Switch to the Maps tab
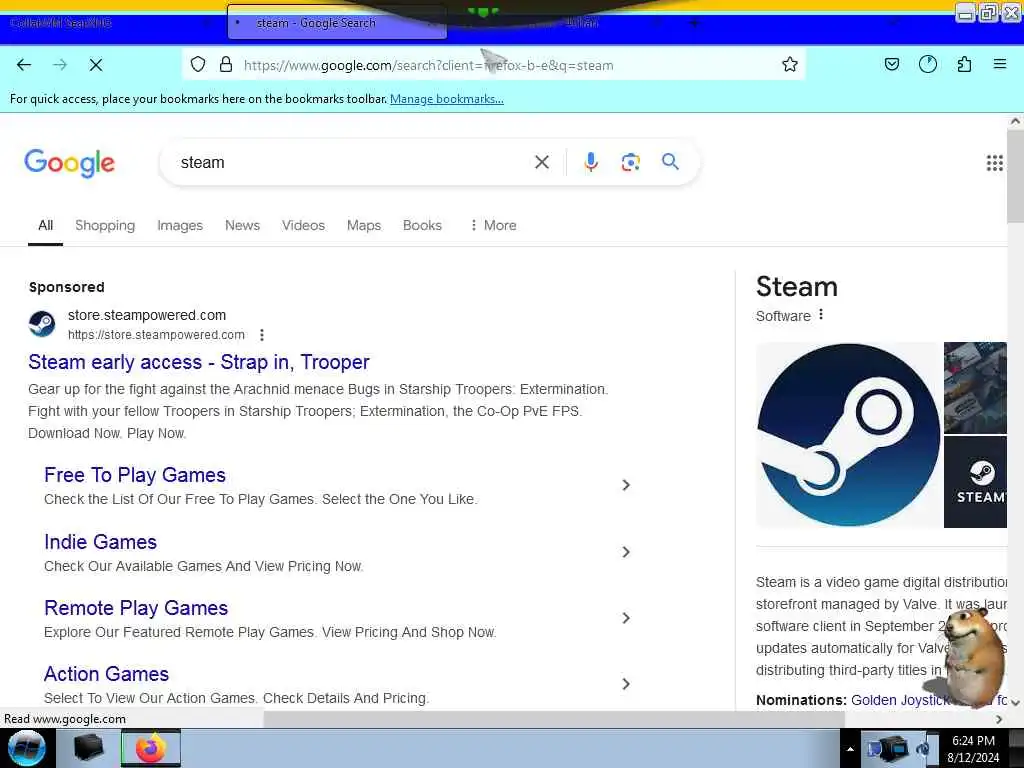Image resolution: width=1024 pixels, height=768 pixels. tap(364, 225)
